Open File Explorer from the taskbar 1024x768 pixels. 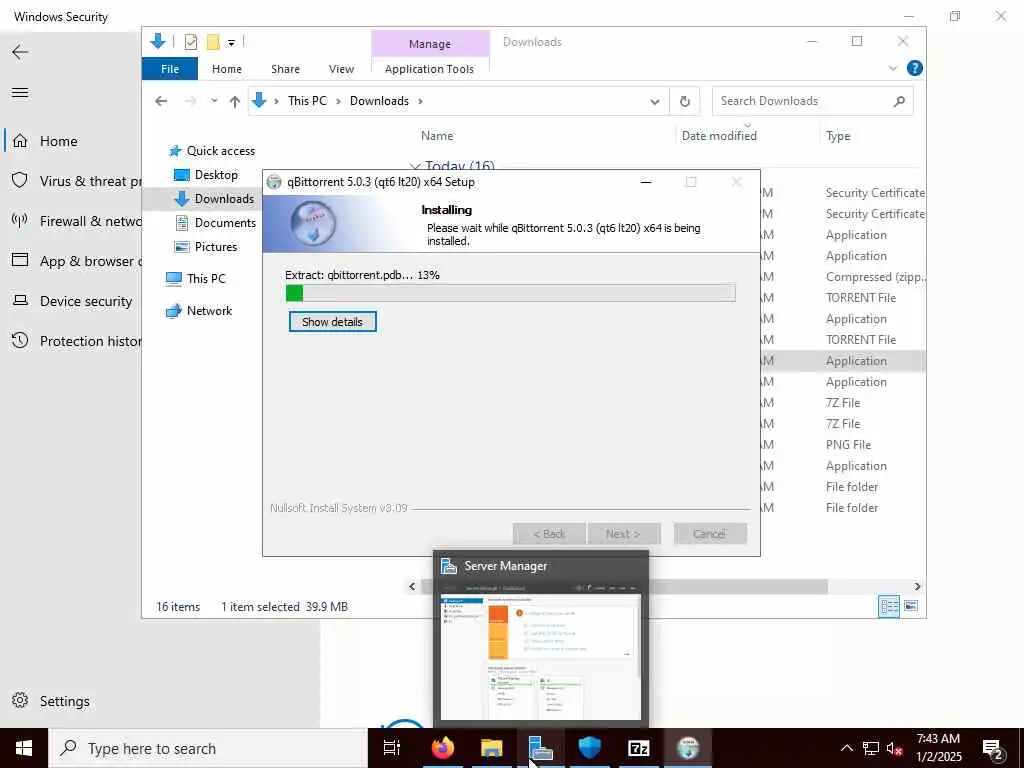pos(491,748)
